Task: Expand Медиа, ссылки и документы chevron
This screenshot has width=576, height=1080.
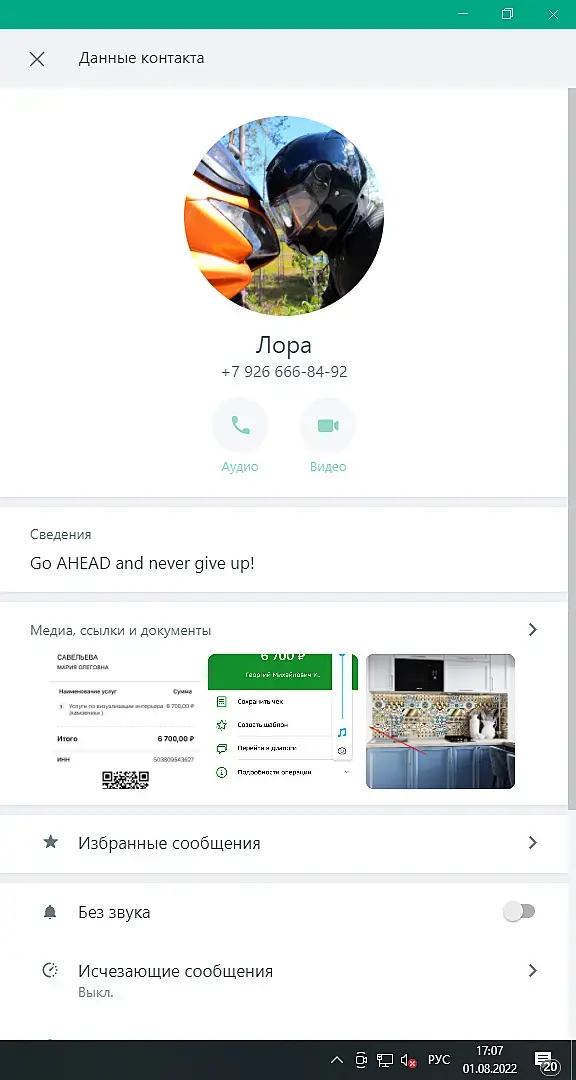Action: (533, 630)
